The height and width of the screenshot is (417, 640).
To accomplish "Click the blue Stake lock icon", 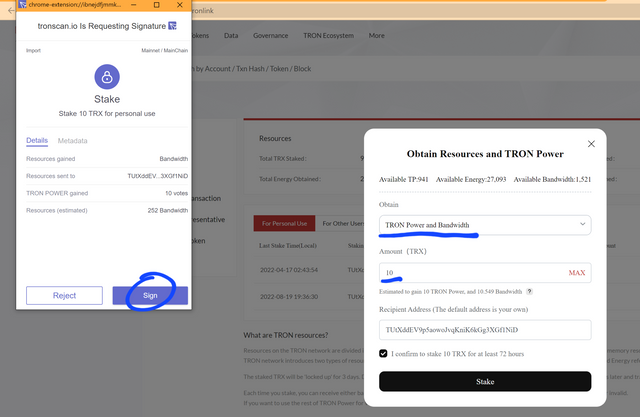I will pyautogui.click(x=107, y=77).
